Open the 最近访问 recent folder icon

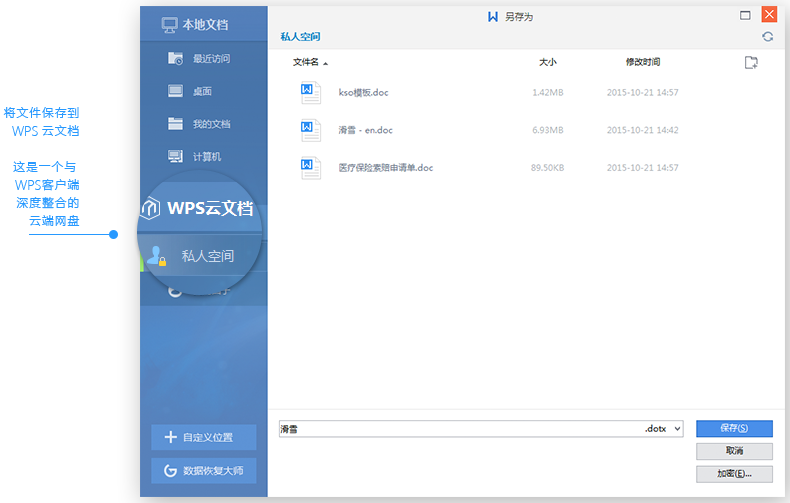tap(175, 58)
